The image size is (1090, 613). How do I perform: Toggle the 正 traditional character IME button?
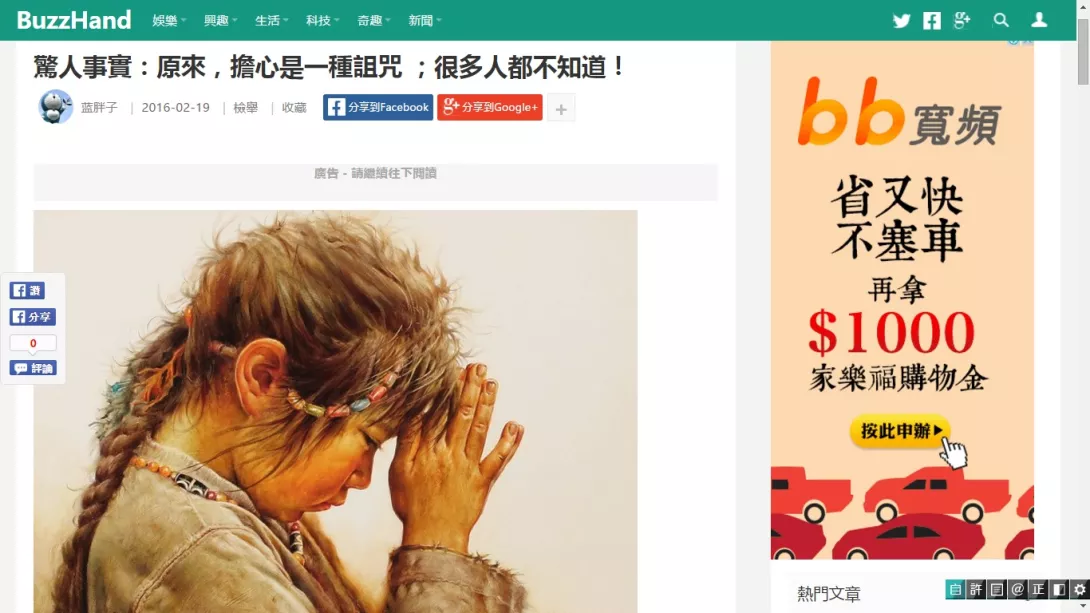[x=1038, y=589]
